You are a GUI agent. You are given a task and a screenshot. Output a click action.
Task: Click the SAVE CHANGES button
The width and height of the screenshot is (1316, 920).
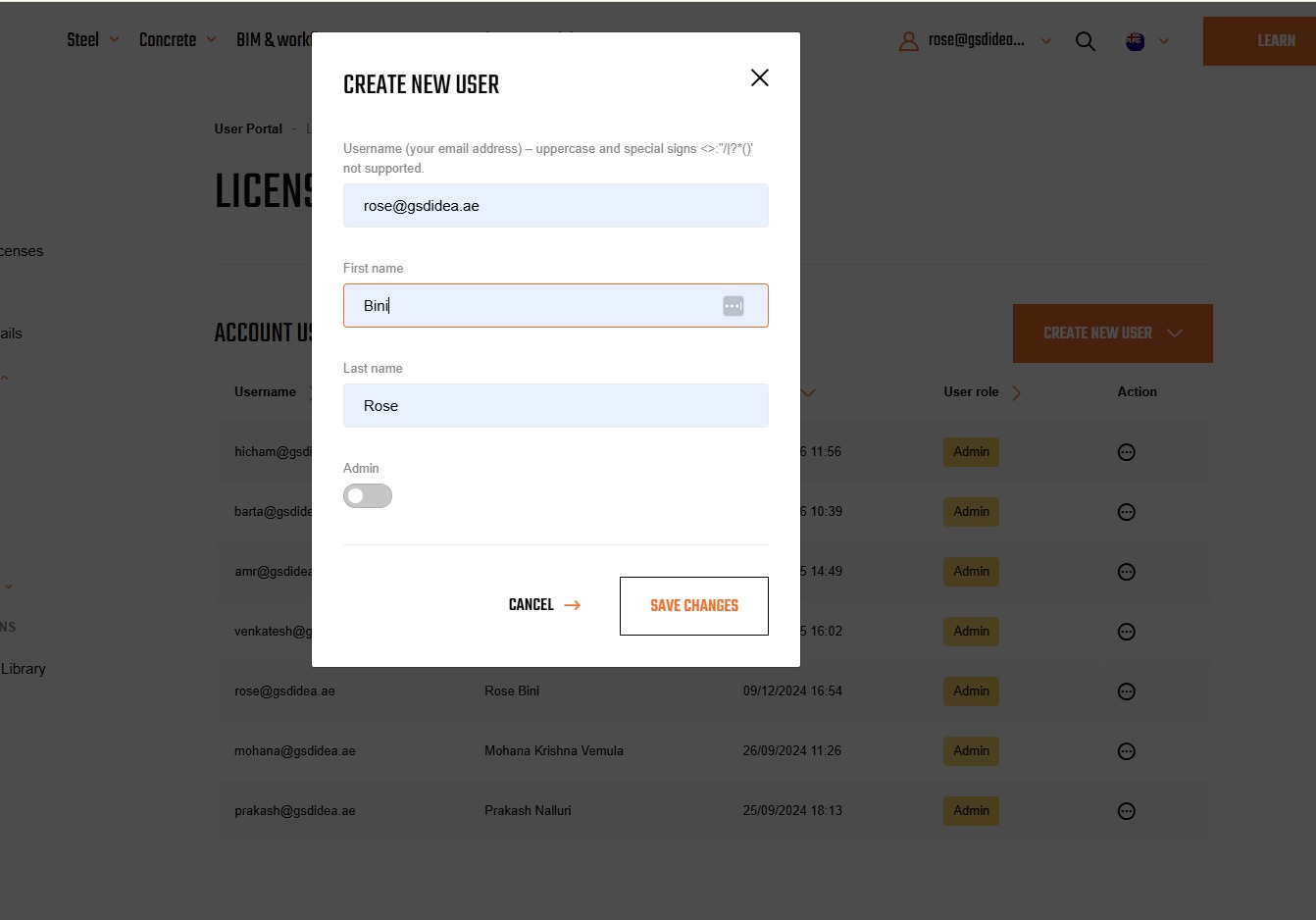(x=693, y=605)
